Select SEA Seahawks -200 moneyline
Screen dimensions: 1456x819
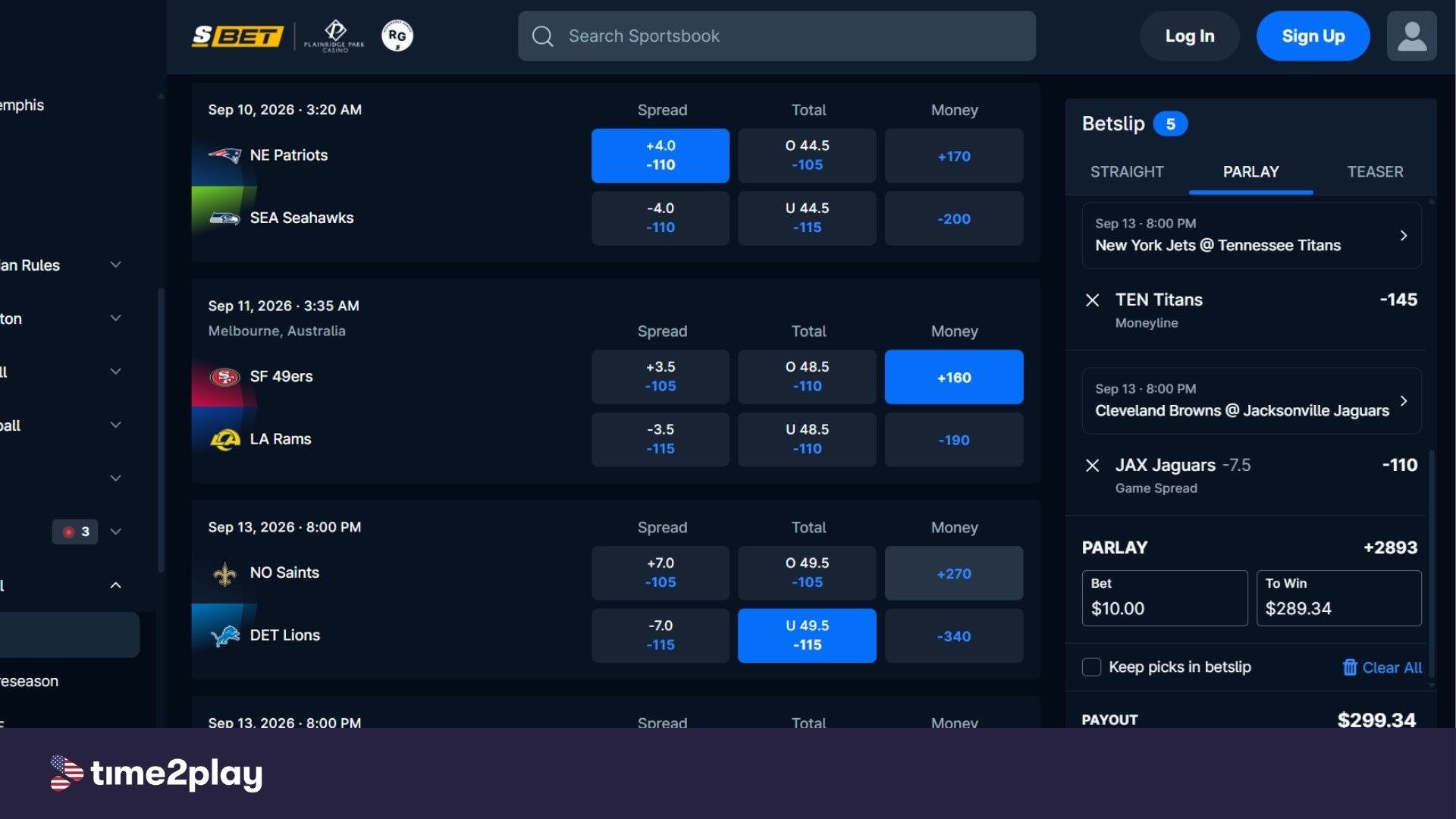click(x=953, y=218)
